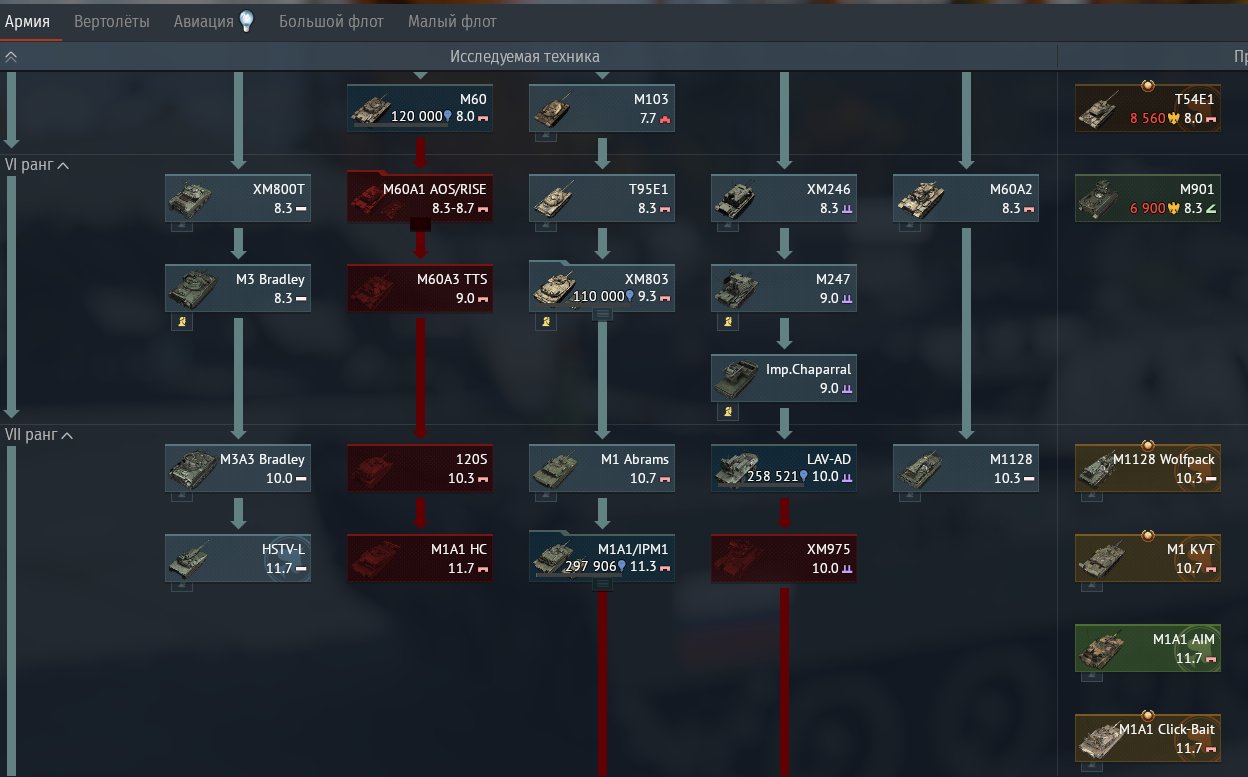Image resolution: width=1248 pixels, height=777 pixels.
Task: Select the M1A1 Click-Bait premium card
Action: (x=1148, y=737)
